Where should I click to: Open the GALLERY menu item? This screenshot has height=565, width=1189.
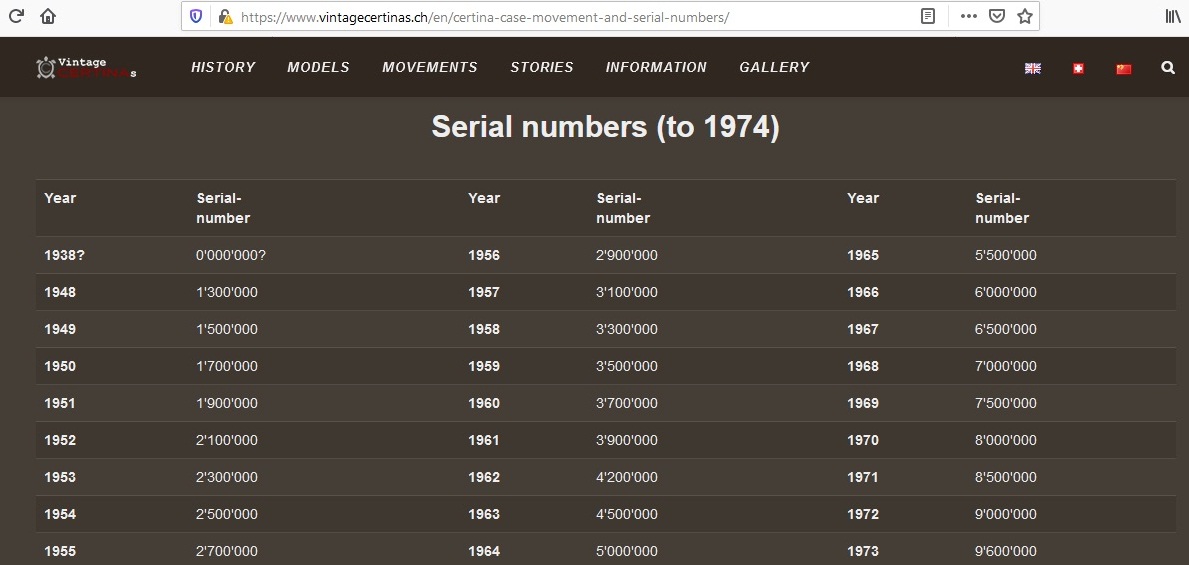click(774, 67)
